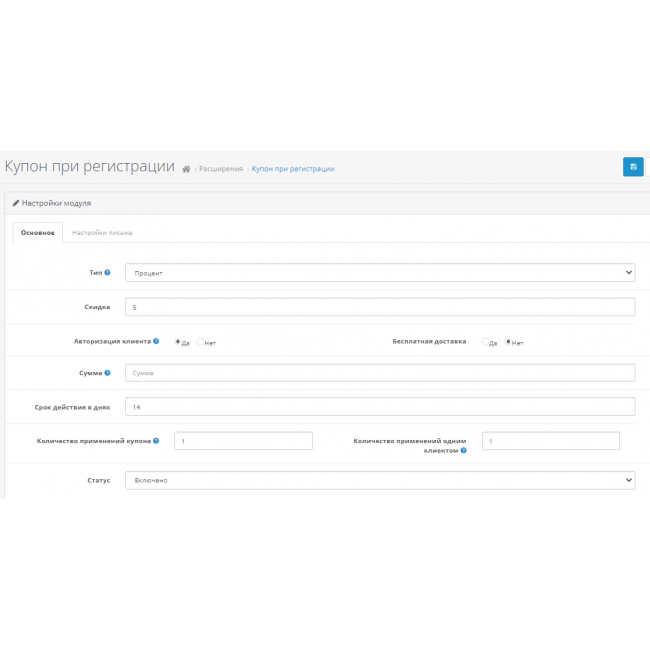
Task: Switch to the Настройки письма tab
Action: point(102,232)
